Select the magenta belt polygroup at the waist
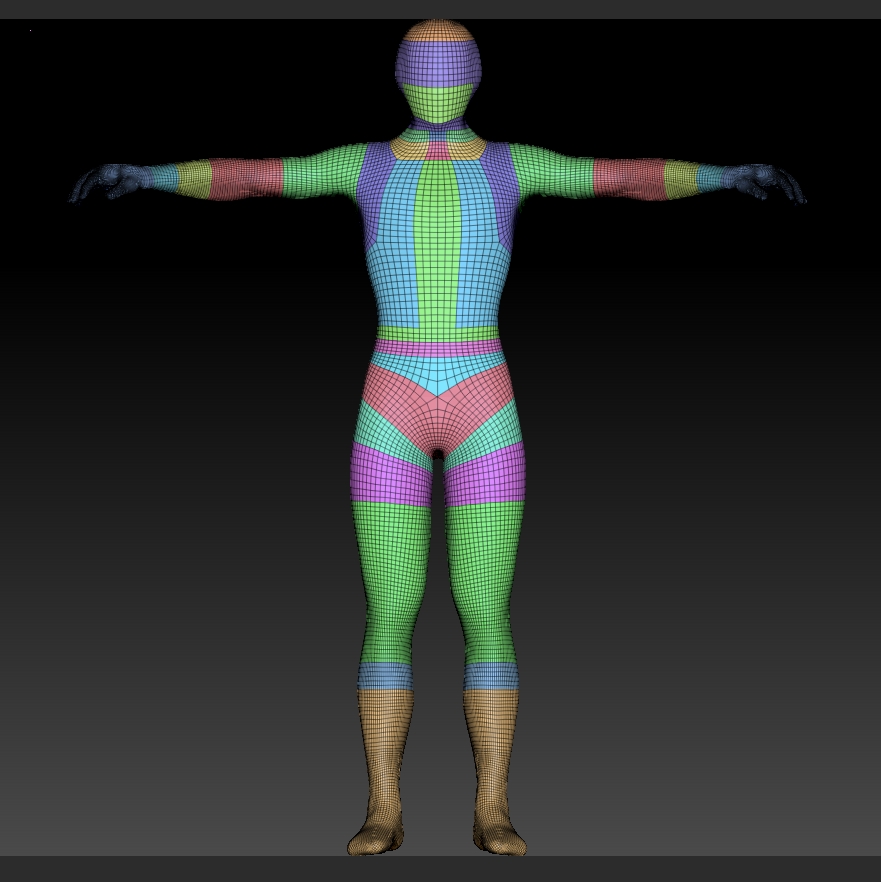881x882 pixels. (438, 347)
